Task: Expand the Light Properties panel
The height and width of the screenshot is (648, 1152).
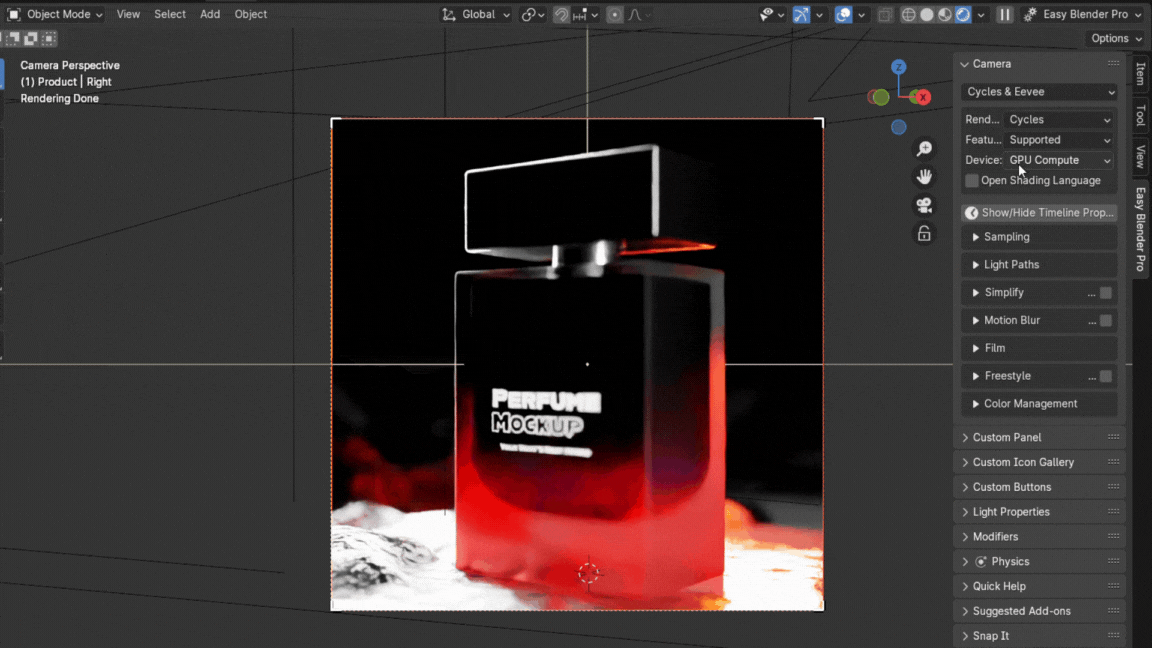Action: tap(1011, 512)
